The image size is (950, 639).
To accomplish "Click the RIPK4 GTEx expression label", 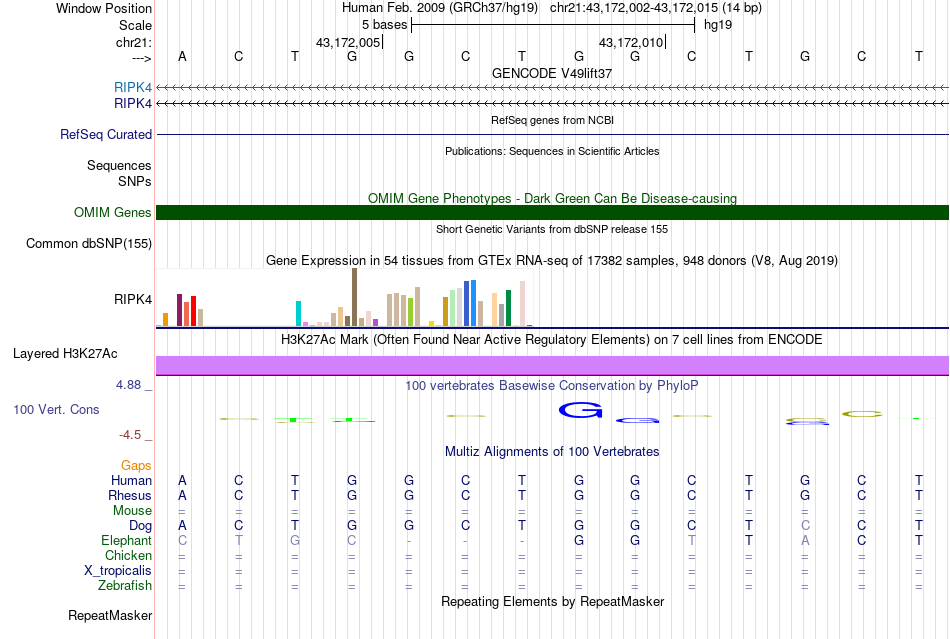I will [133, 299].
